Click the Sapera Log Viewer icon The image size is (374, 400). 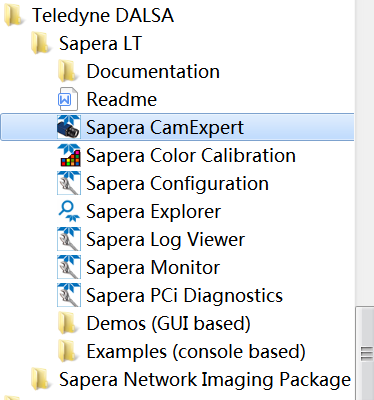tap(69, 239)
